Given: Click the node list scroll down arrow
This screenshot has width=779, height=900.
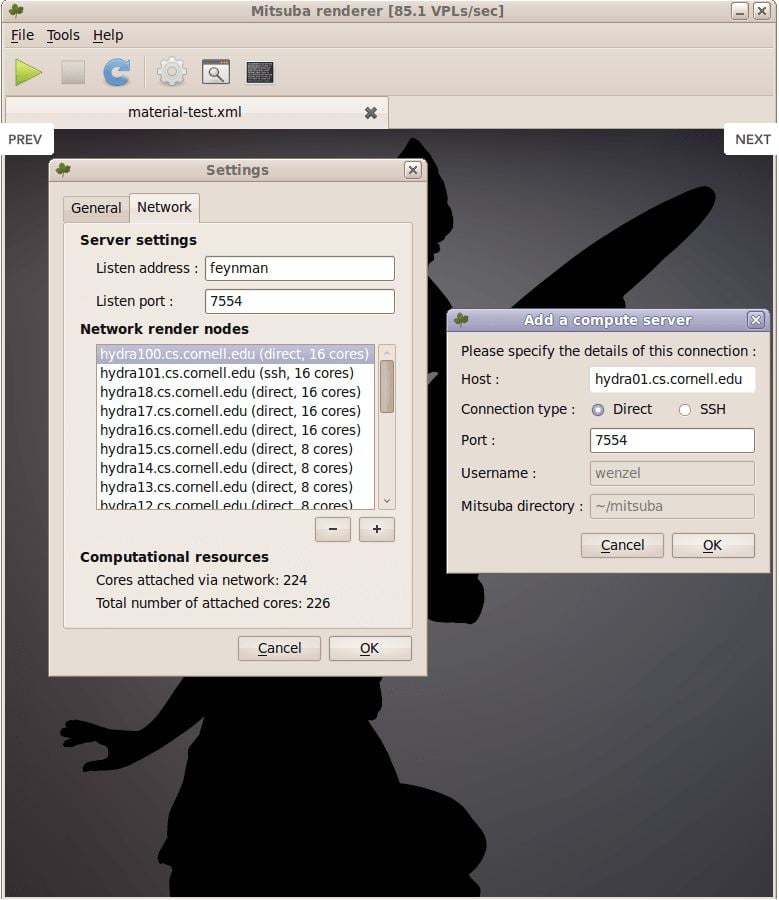Looking at the screenshot, I should click(x=387, y=501).
